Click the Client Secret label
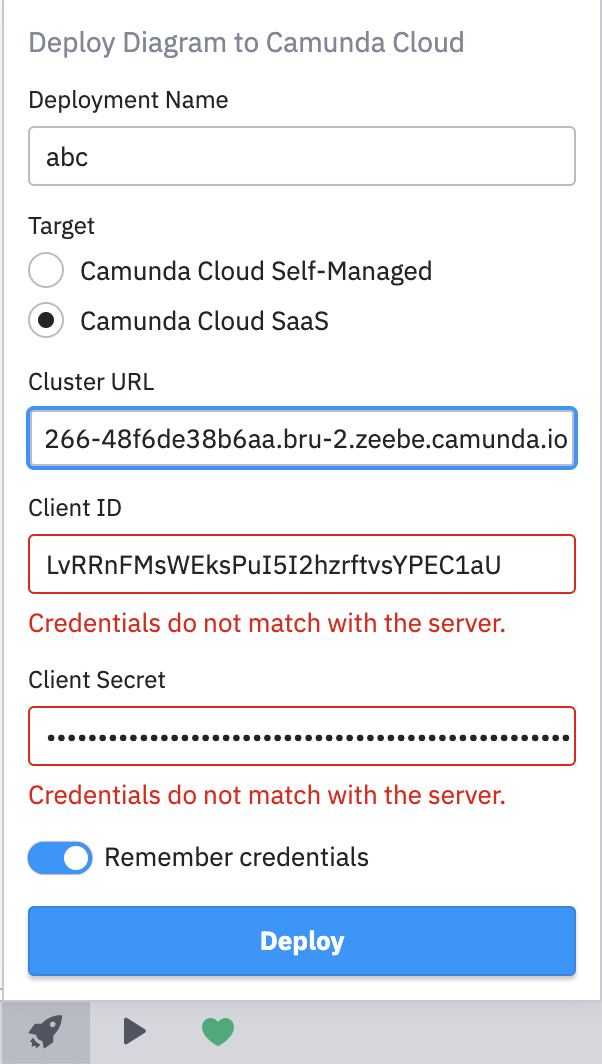 tap(96, 680)
